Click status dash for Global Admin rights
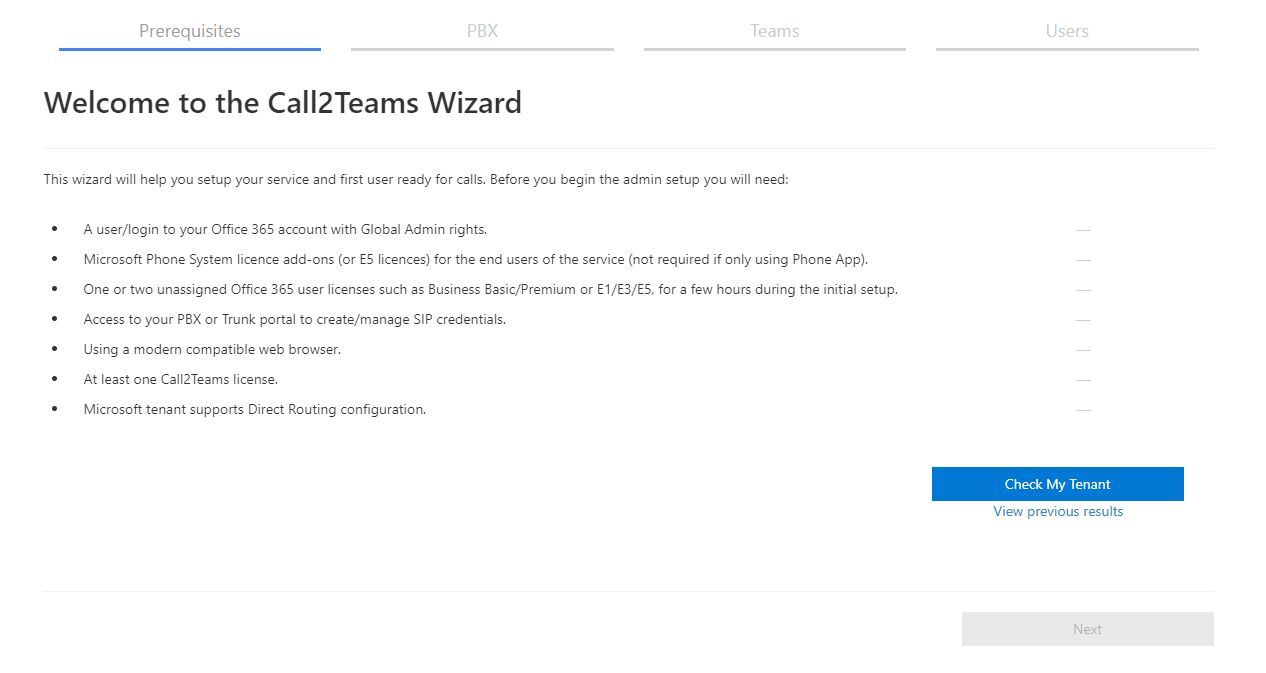 point(1083,230)
